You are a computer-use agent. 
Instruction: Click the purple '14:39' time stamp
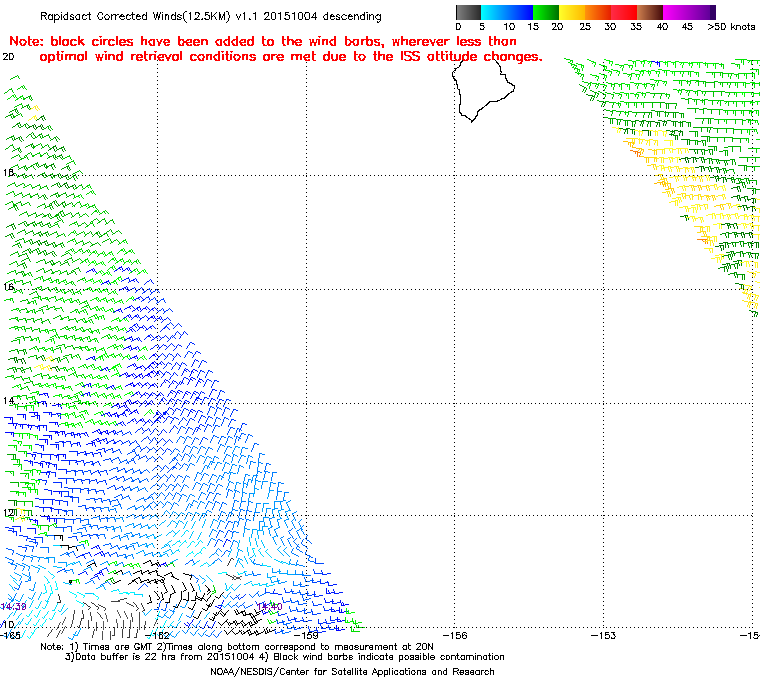(13, 607)
